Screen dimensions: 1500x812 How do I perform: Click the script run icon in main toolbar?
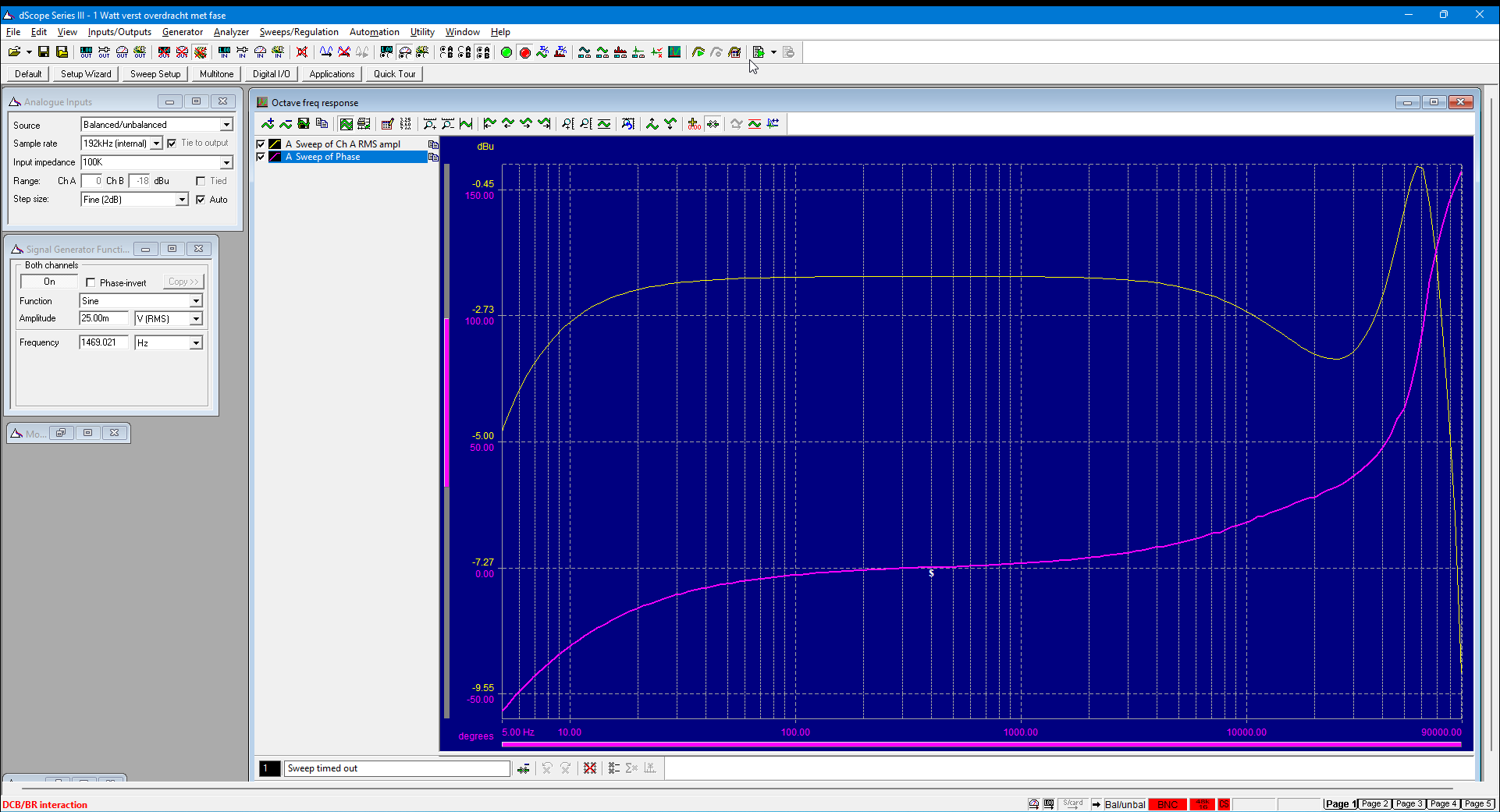pyautogui.click(x=758, y=52)
